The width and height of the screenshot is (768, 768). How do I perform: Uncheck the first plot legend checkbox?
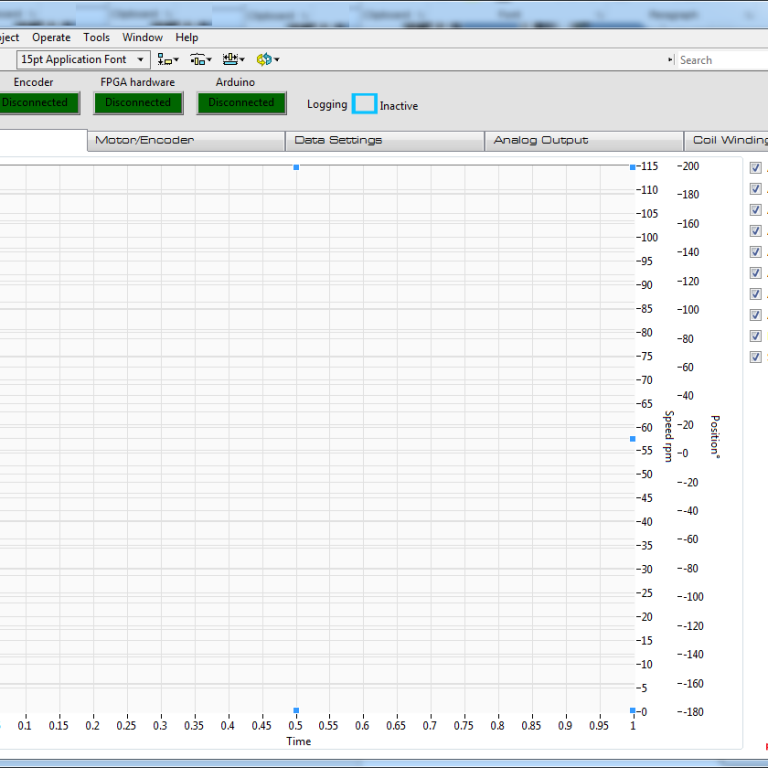click(x=756, y=168)
